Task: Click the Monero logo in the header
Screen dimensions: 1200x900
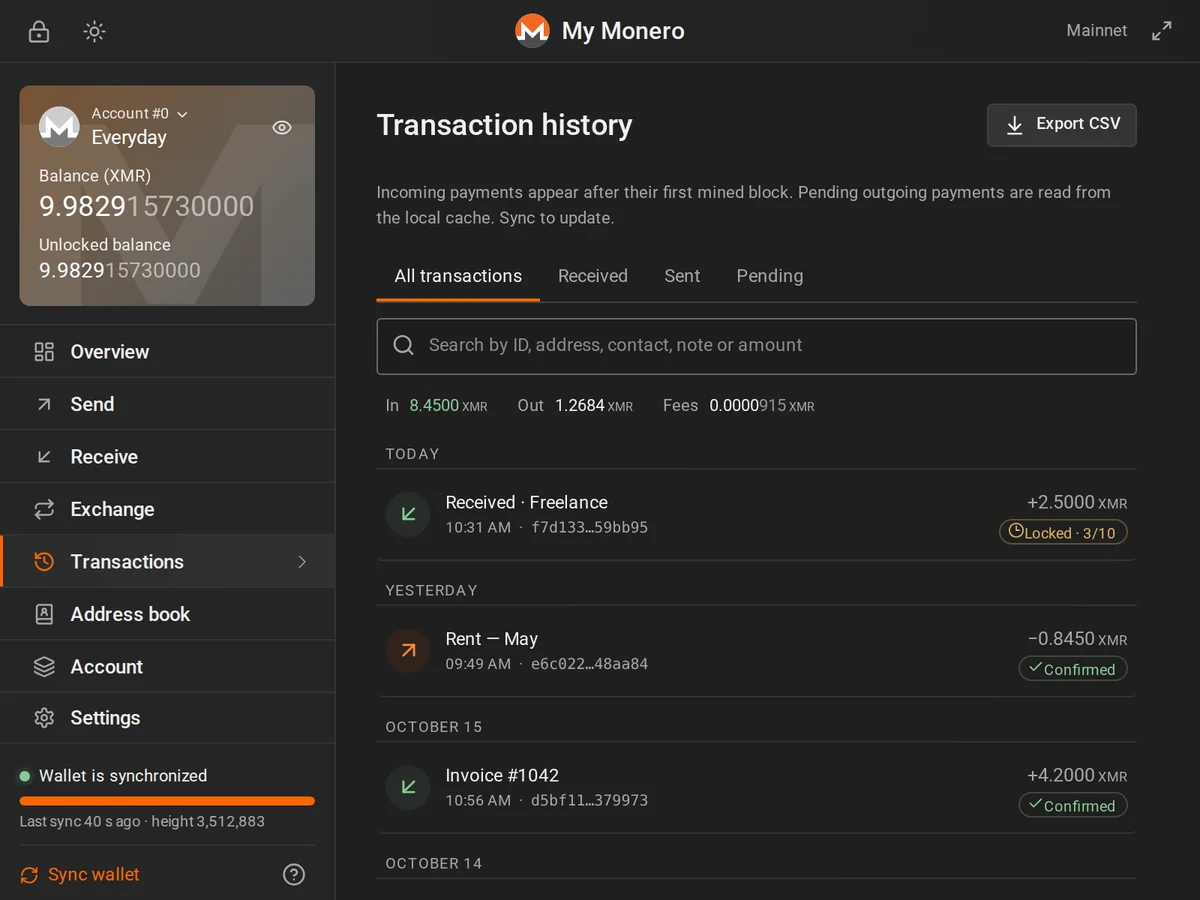Action: tap(532, 31)
